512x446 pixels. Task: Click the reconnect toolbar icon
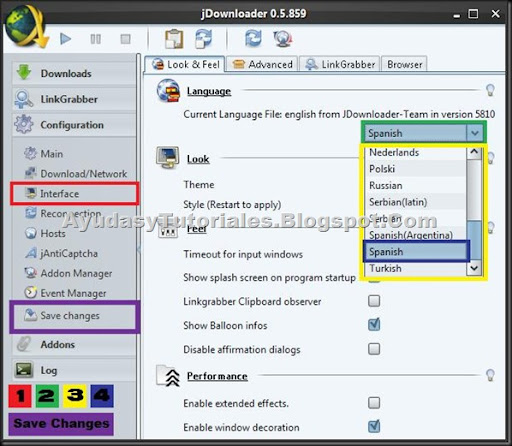tap(253, 38)
